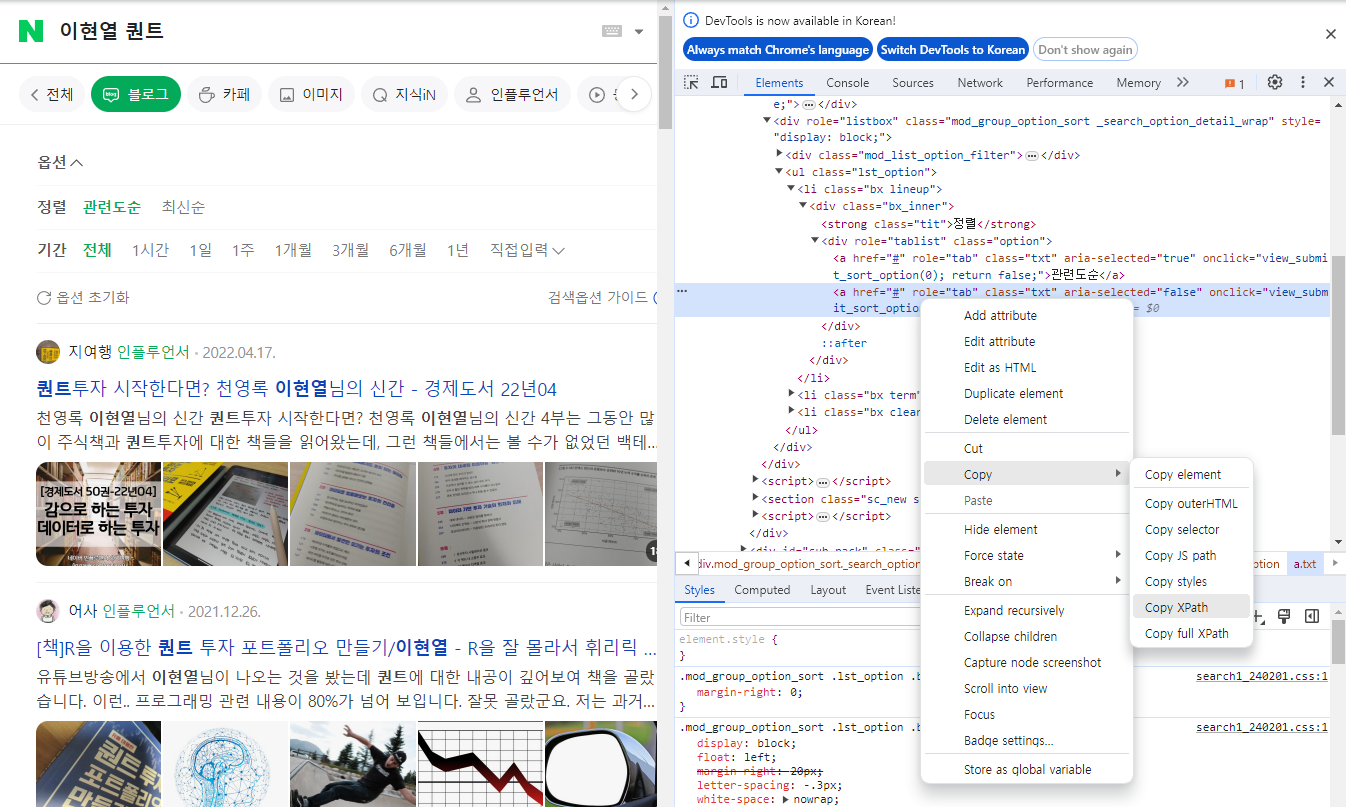
Task: Select the 인플루언서 tab
Action: coord(512,95)
